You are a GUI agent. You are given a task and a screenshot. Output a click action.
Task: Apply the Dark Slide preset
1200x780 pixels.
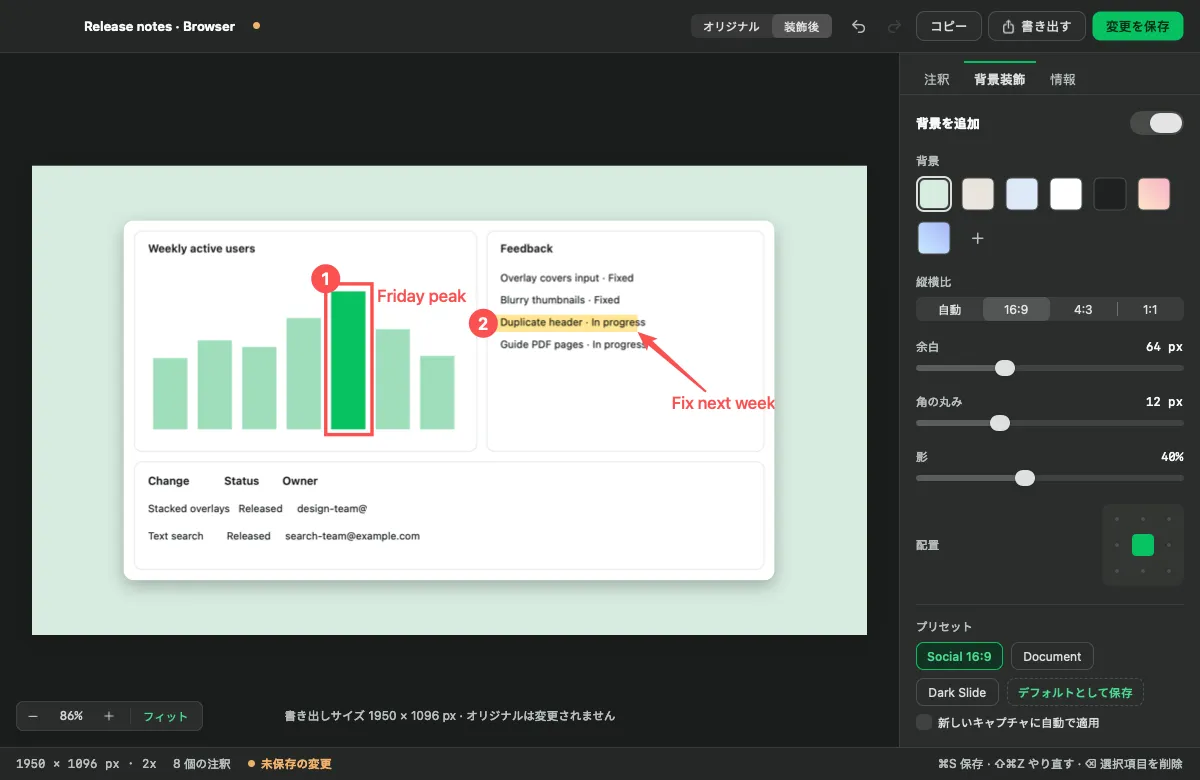click(x=957, y=692)
